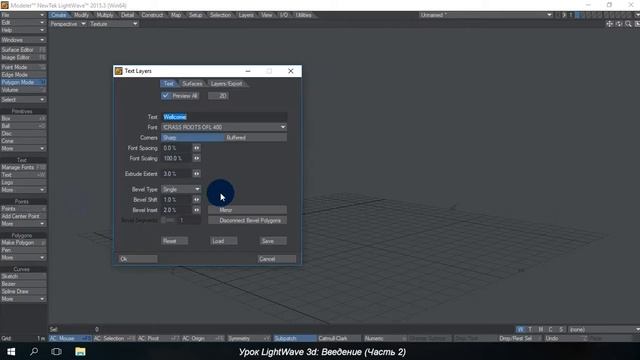Toggle Symmetry in the bottom bar
640x360 pixels.
249,338
